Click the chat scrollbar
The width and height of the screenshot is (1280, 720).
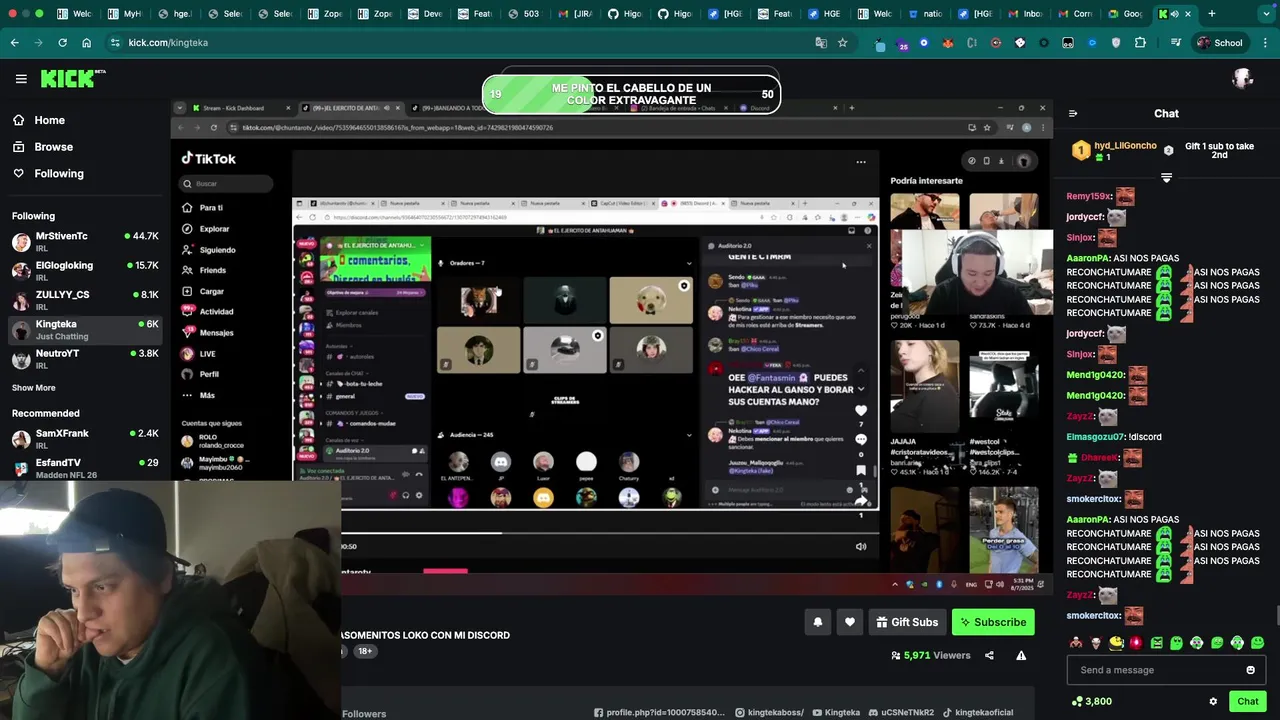(1276, 616)
